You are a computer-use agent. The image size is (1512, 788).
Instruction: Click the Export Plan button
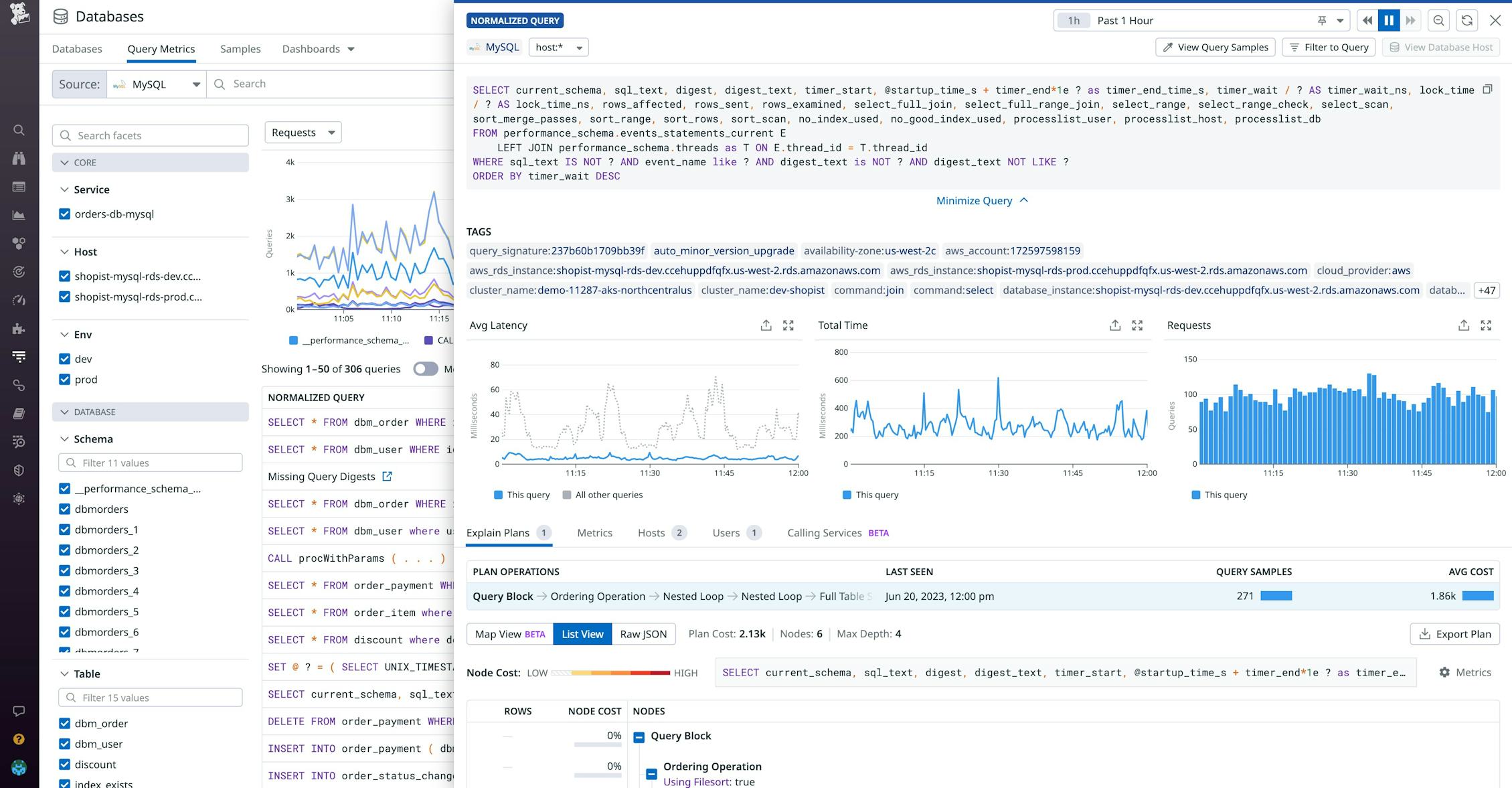click(1454, 634)
